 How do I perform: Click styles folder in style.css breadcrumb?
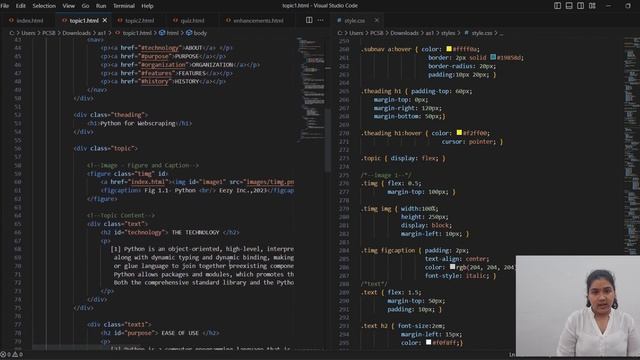tap(447, 33)
